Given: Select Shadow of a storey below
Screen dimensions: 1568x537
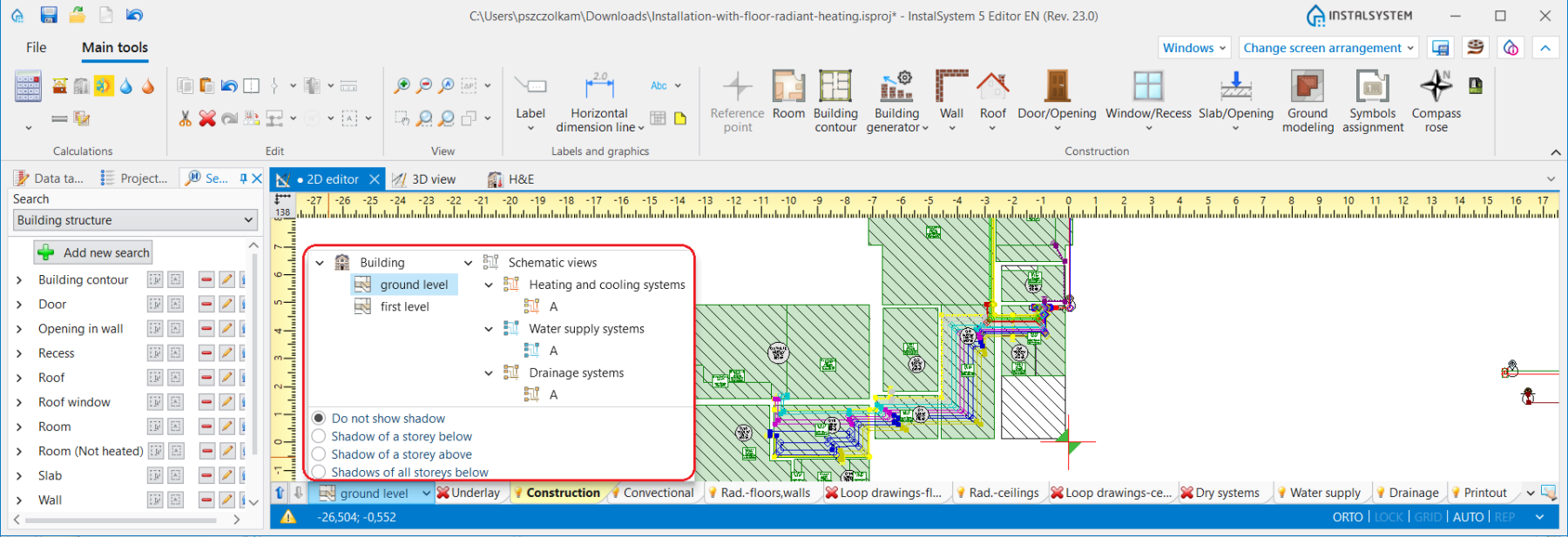Looking at the screenshot, I should coord(392,436).
